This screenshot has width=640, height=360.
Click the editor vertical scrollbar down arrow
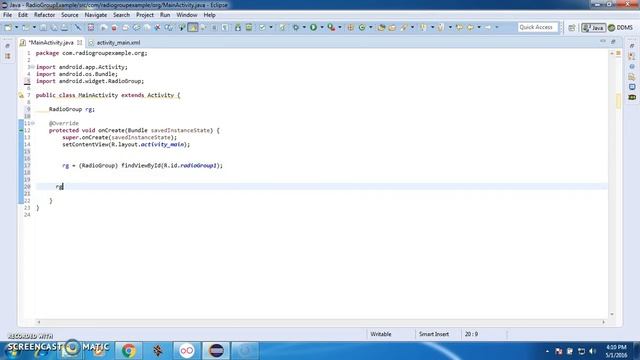point(611,314)
